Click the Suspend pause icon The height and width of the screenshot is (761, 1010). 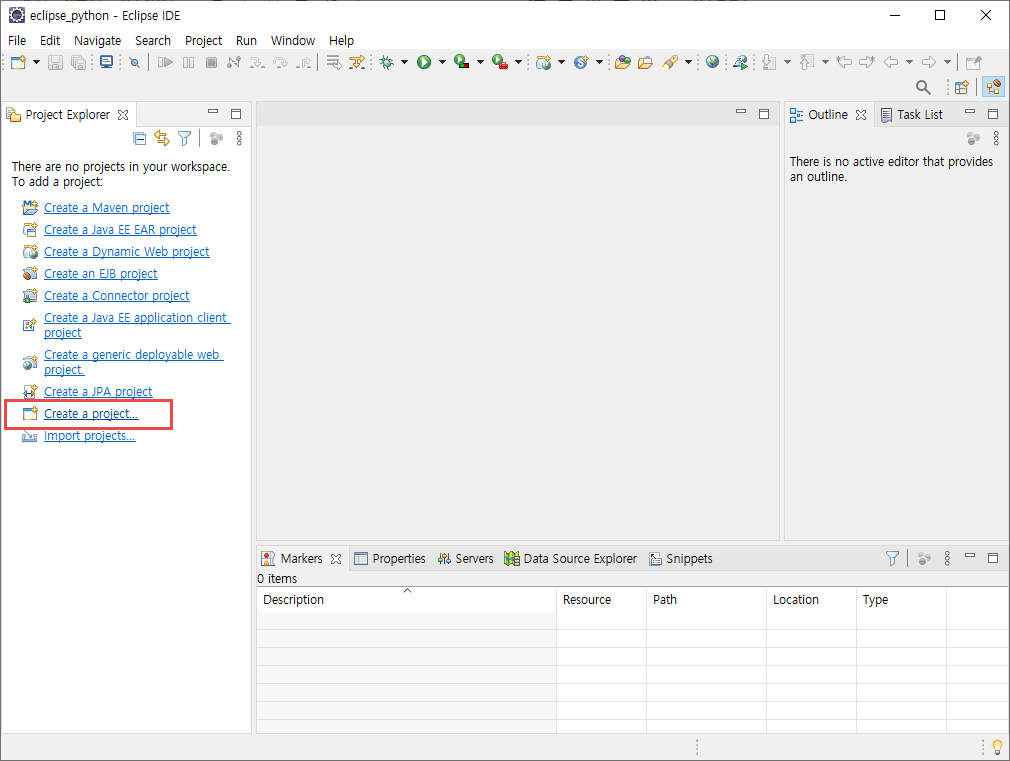188,63
